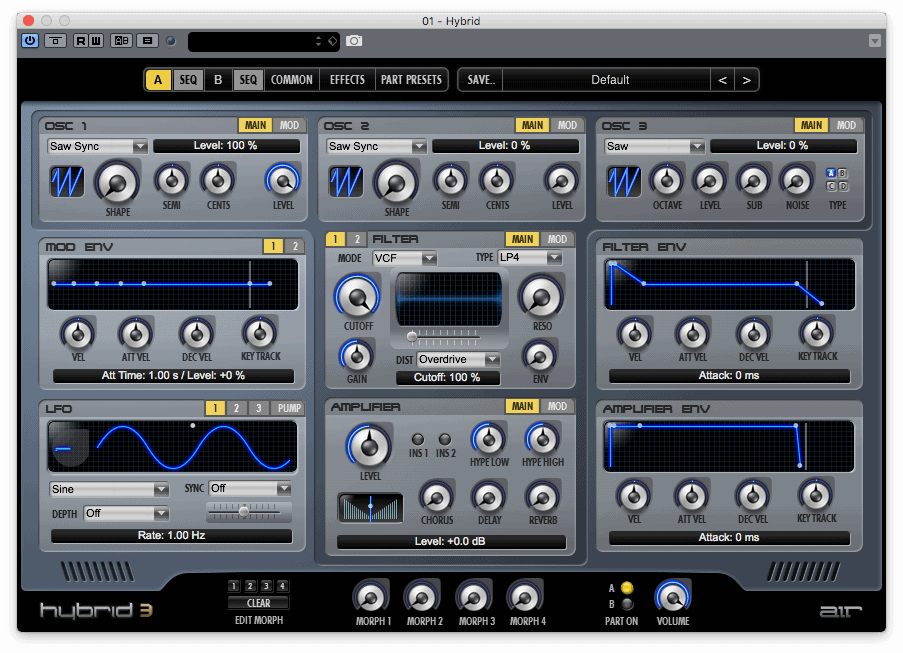
Task: Toggle the A/B compare button
Action: (121, 41)
